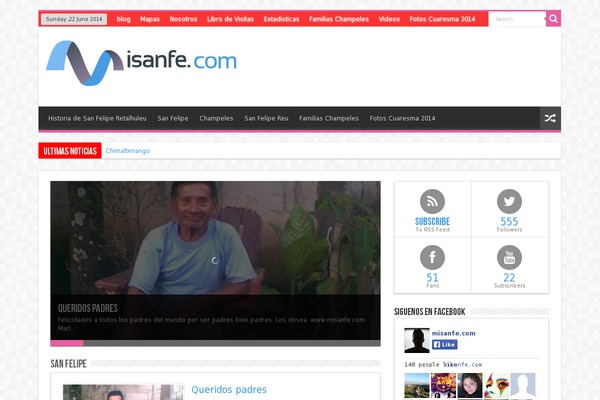Click the Queridos Padres slider caption title
The width and height of the screenshot is (600, 400).
(x=88, y=308)
